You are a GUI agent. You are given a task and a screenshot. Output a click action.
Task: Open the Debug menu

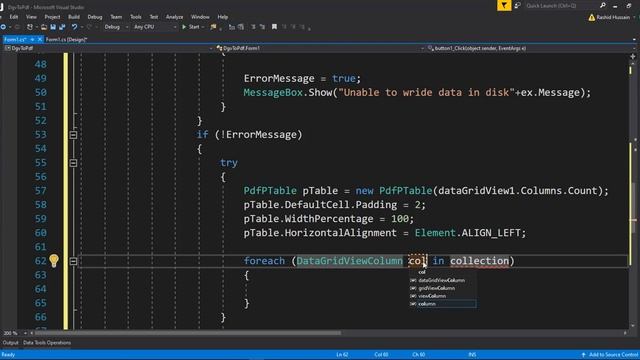(95, 17)
